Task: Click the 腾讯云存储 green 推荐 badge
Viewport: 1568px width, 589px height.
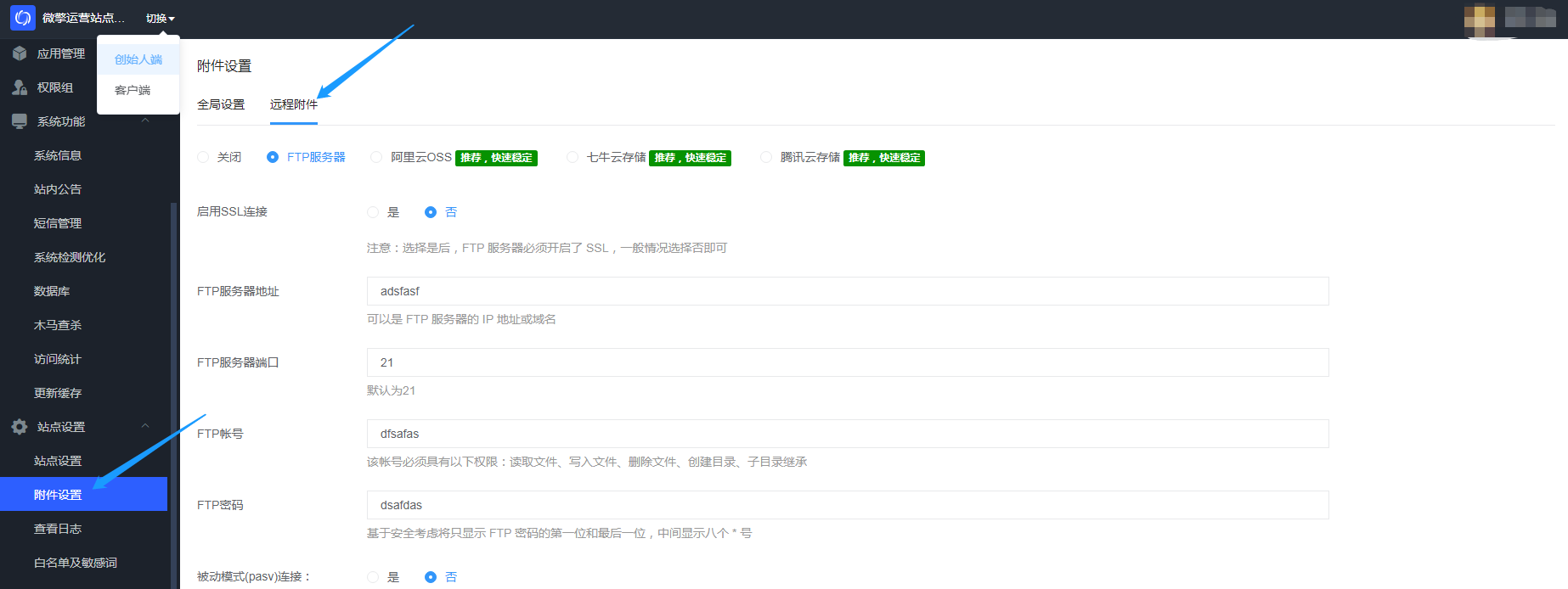Action: (x=884, y=158)
